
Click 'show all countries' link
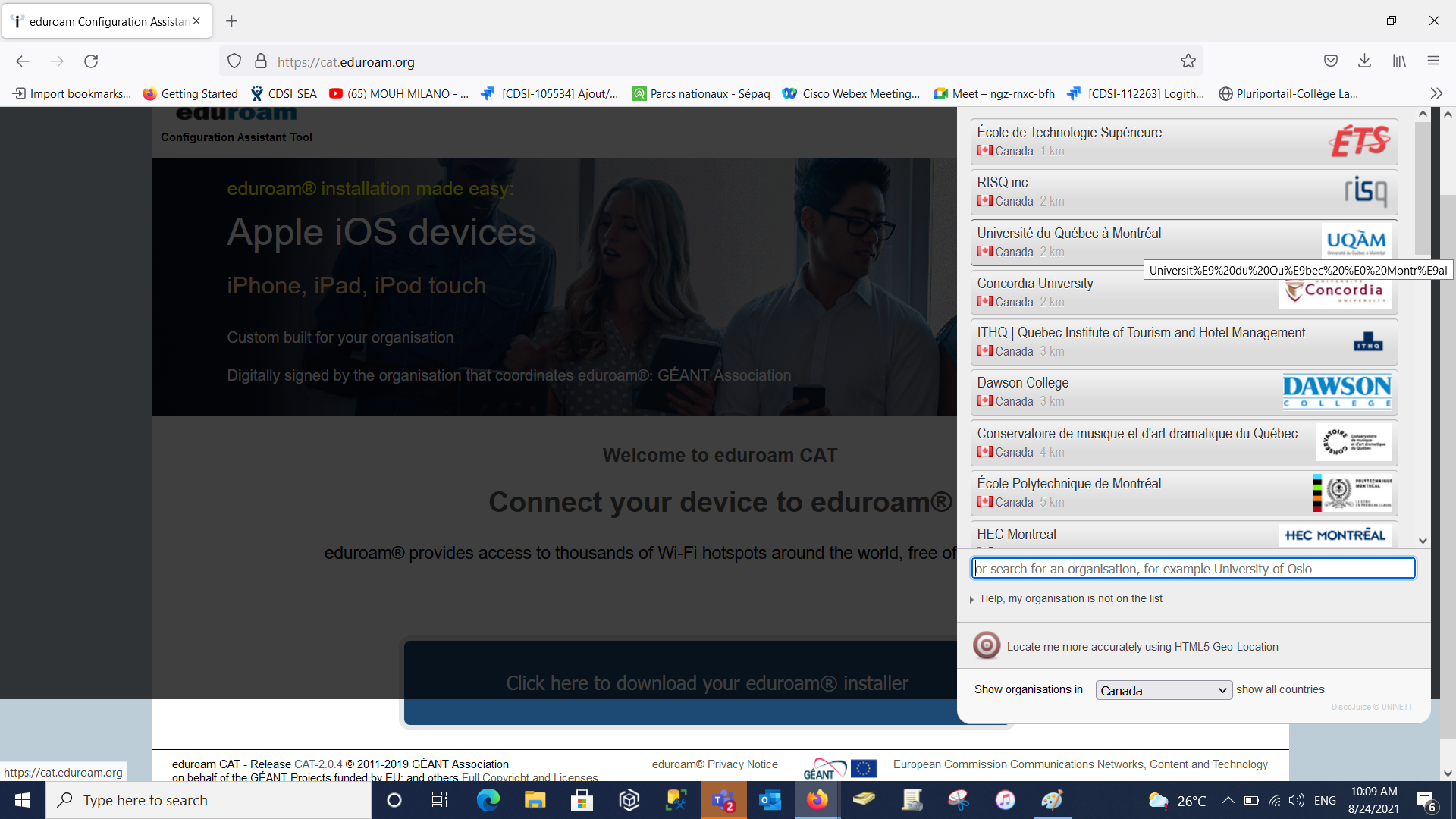pyautogui.click(x=1280, y=689)
